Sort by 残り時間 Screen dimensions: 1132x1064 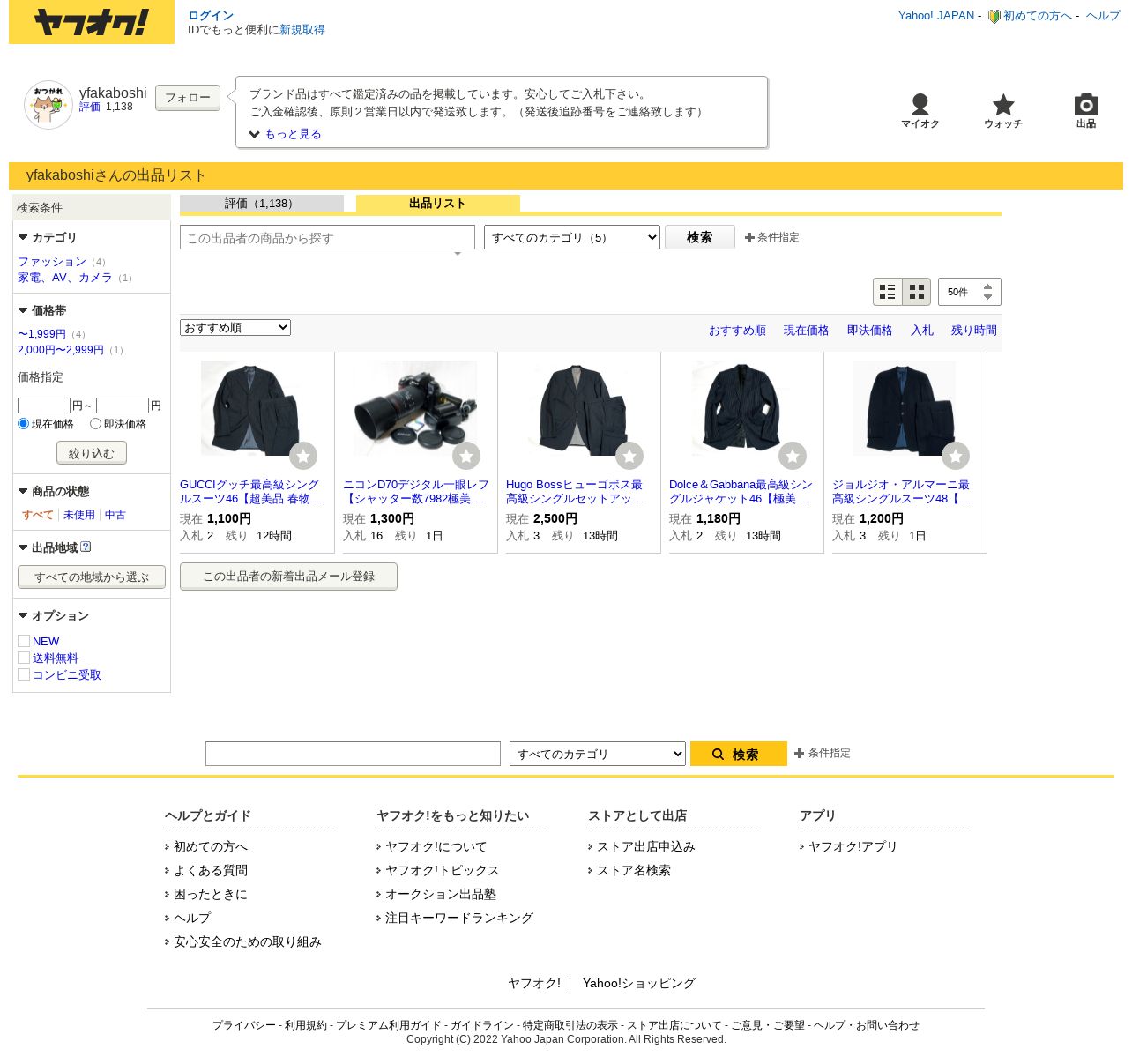974,331
